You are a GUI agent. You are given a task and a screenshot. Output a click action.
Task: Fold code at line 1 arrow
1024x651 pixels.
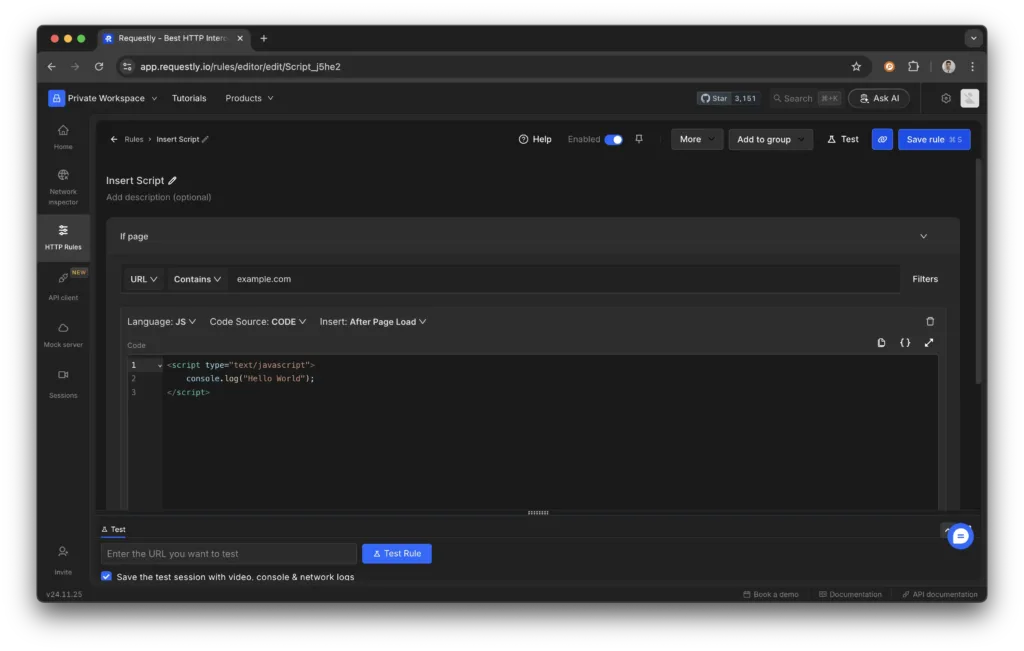[159, 365]
